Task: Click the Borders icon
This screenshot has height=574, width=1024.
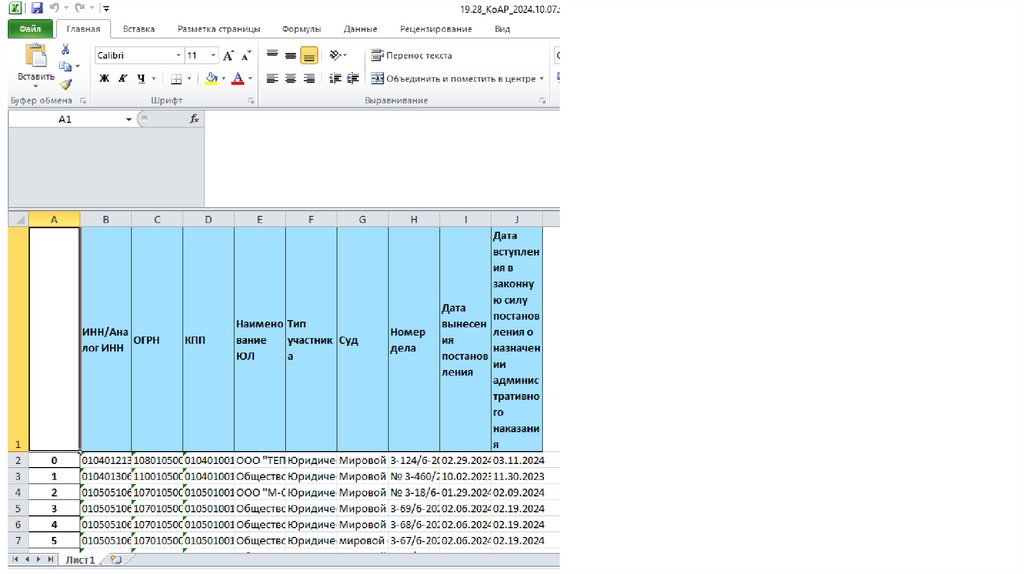Action: [x=176, y=79]
